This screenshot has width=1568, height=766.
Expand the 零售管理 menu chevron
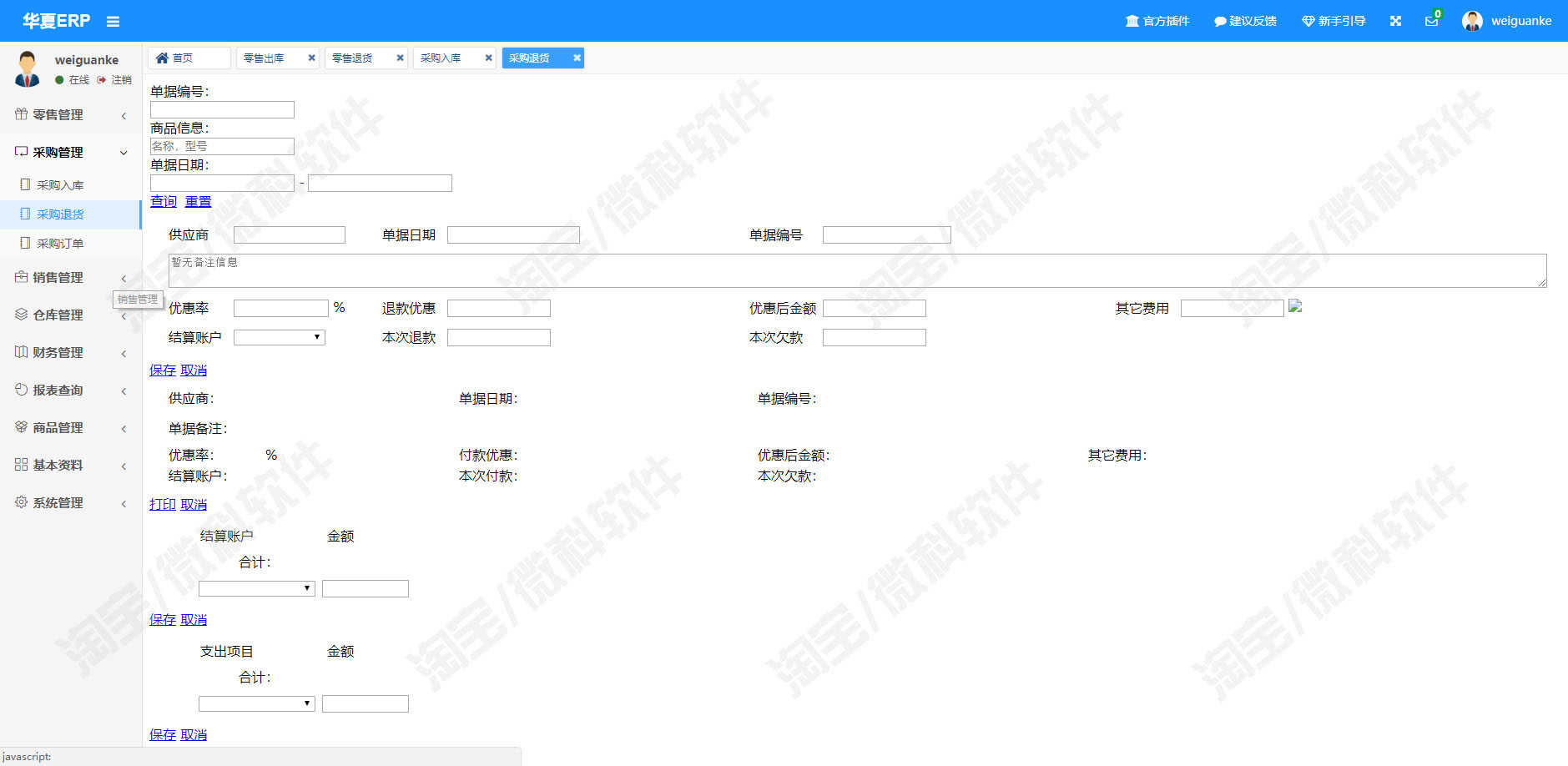[124, 115]
